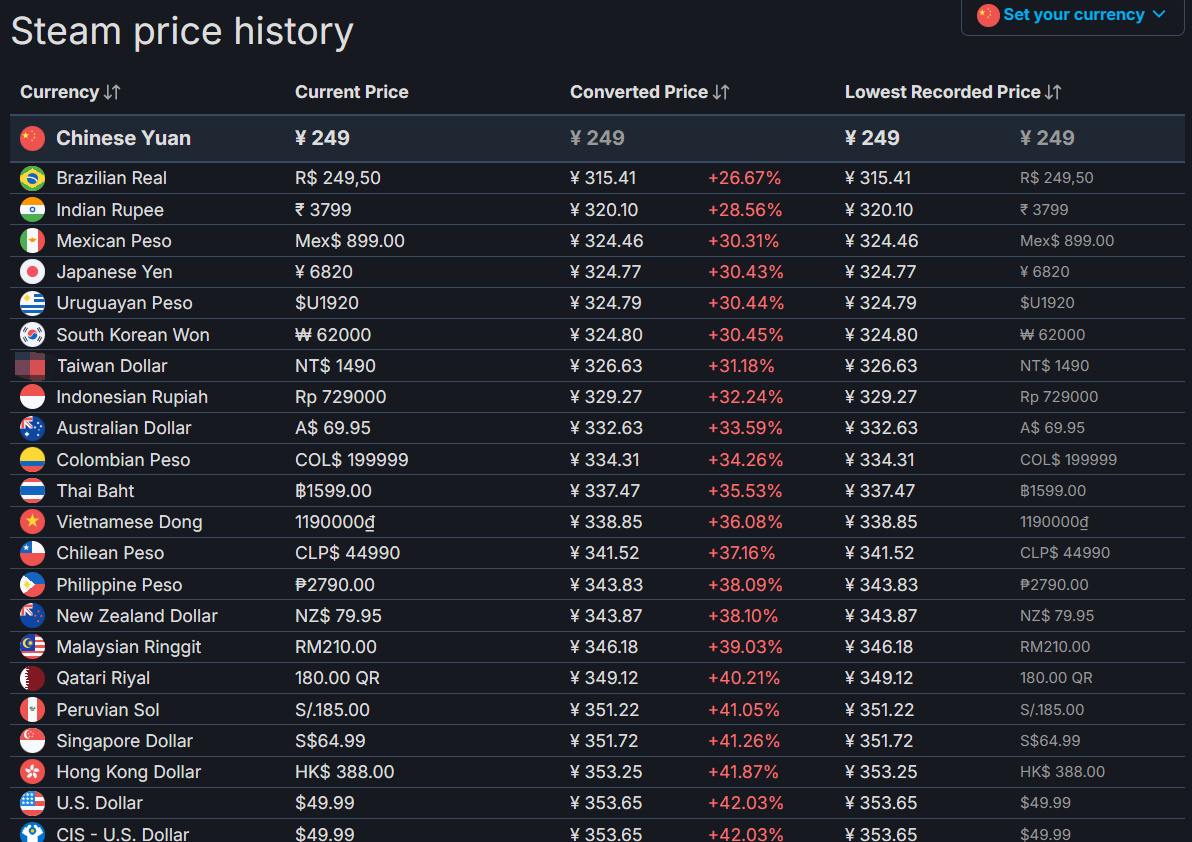Click the Chilean Peso flag icon
This screenshot has width=1192, height=842.
(x=32, y=553)
